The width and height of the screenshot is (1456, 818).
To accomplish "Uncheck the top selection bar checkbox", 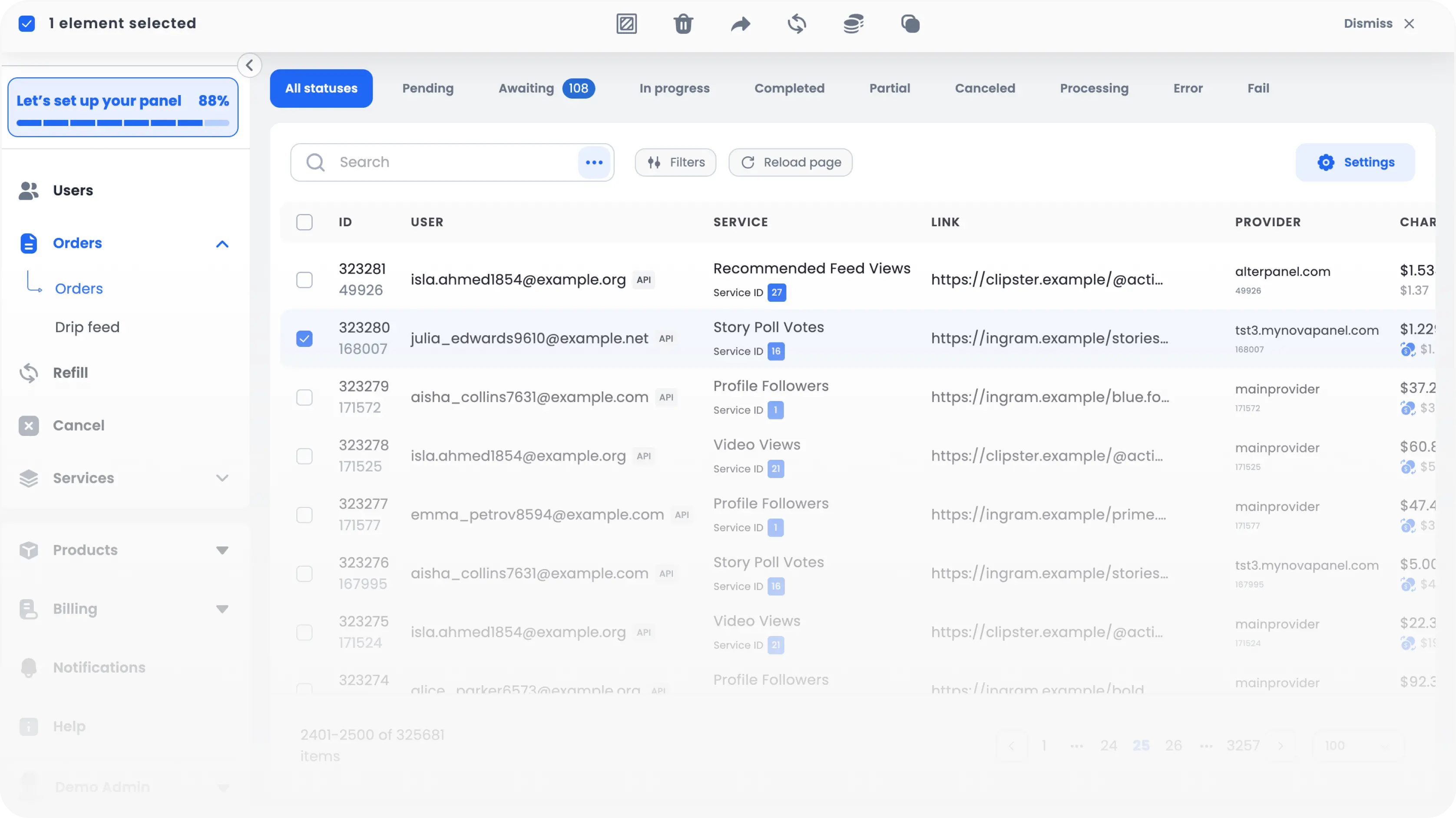I will 26,24.
